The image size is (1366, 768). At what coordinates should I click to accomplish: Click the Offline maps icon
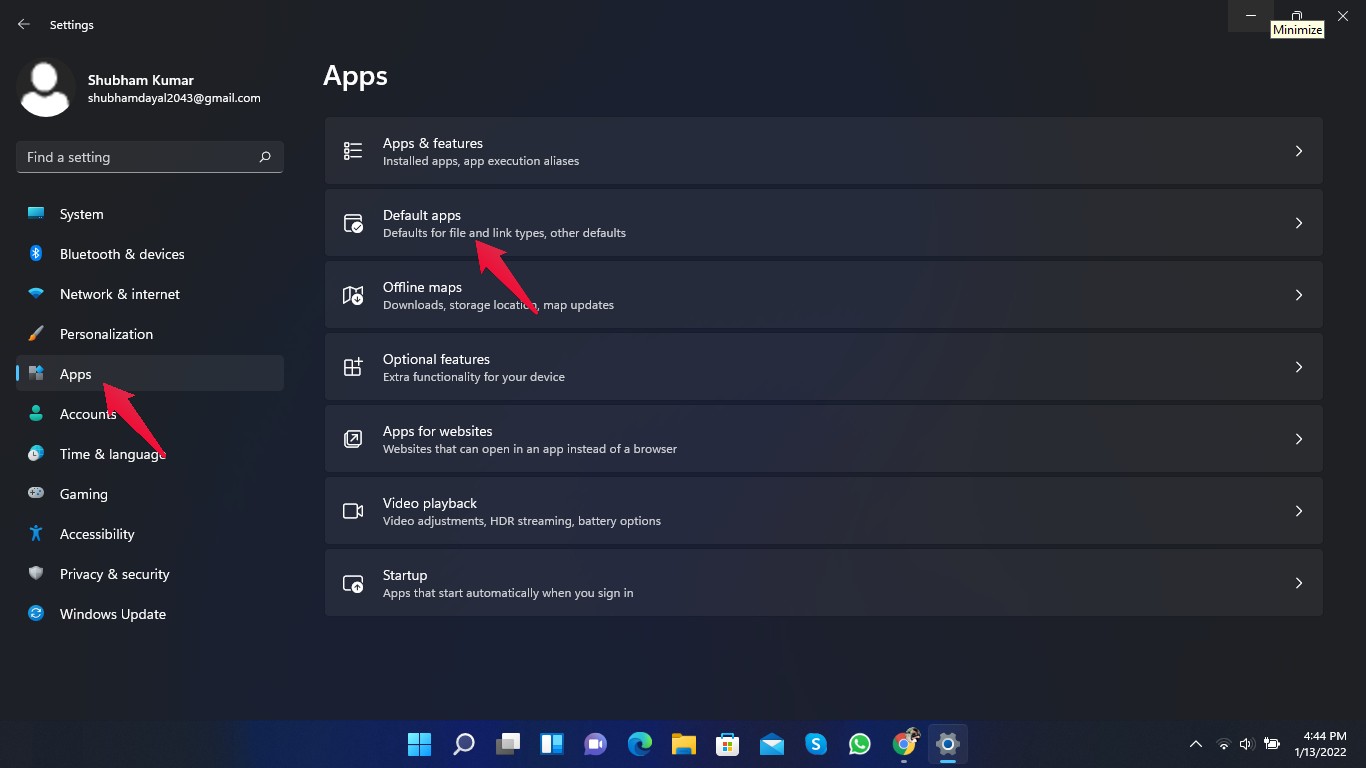point(353,295)
